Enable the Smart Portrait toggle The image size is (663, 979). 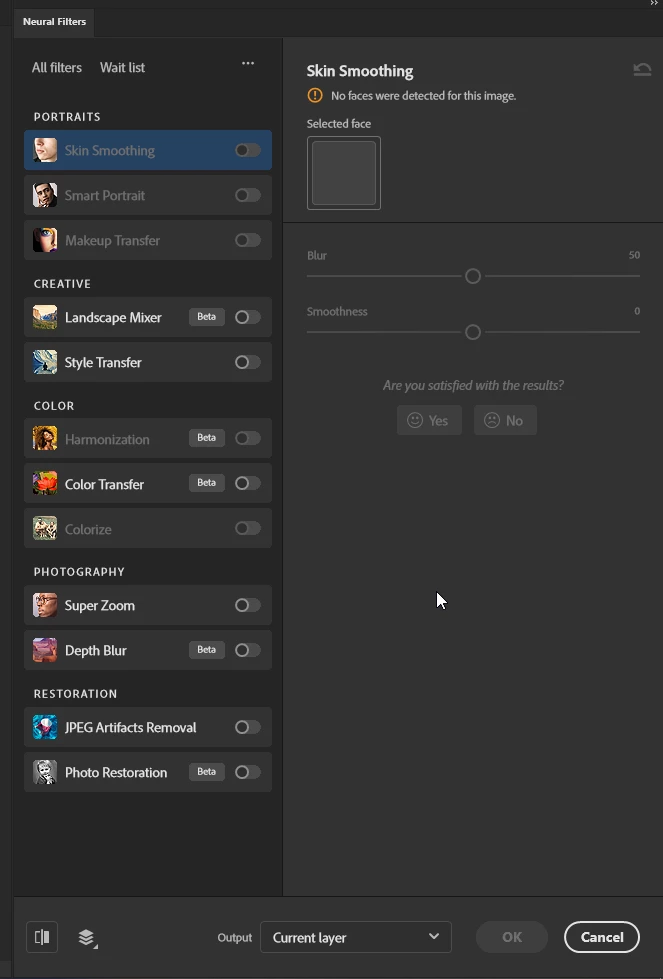pyautogui.click(x=247, y=195)
